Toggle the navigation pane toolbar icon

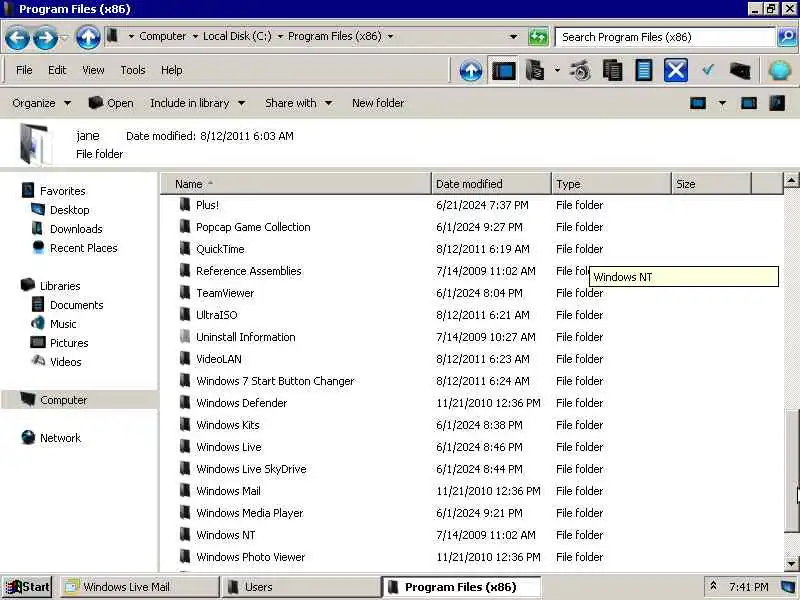504,70
